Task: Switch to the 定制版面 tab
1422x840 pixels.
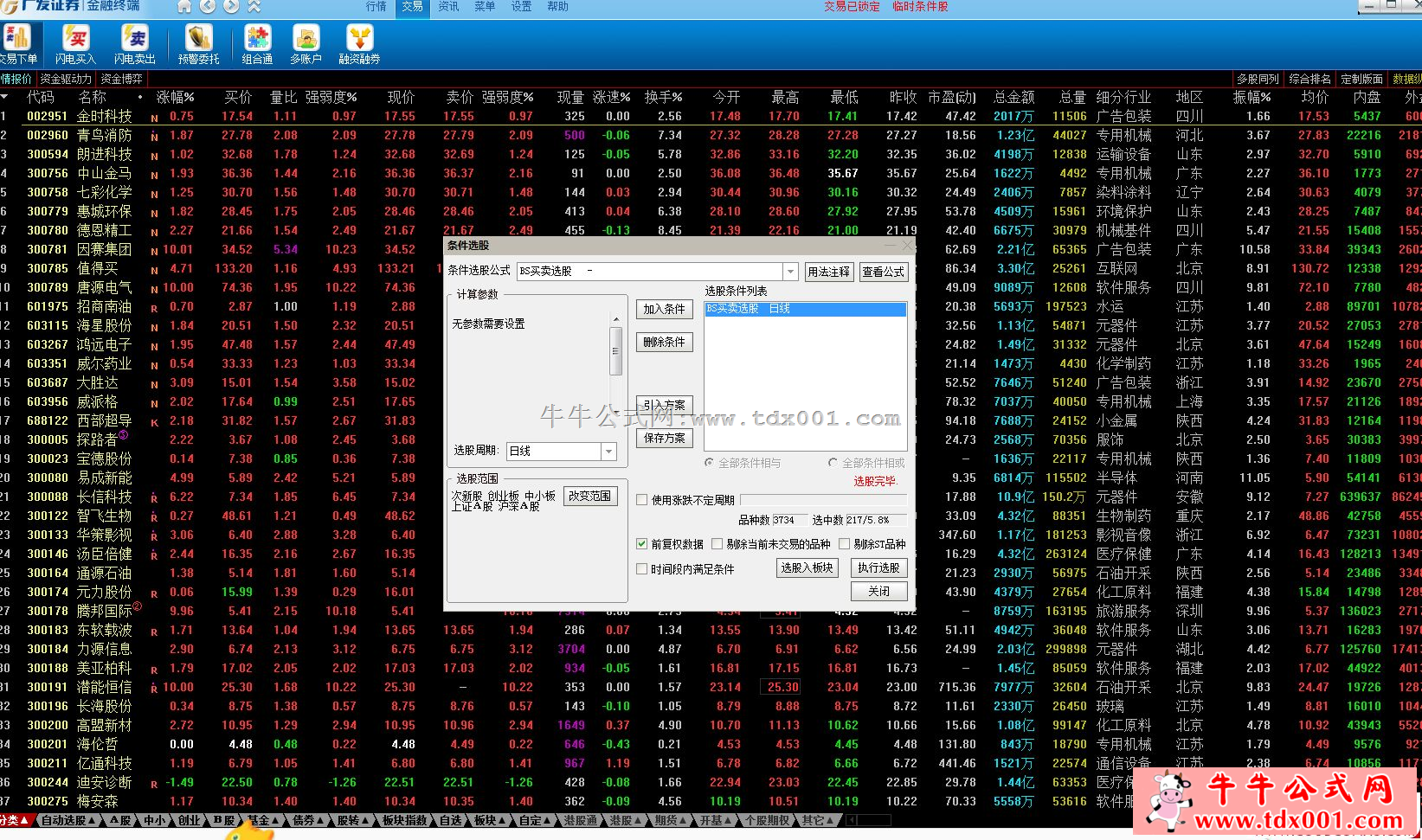Action: (1361, 79)
